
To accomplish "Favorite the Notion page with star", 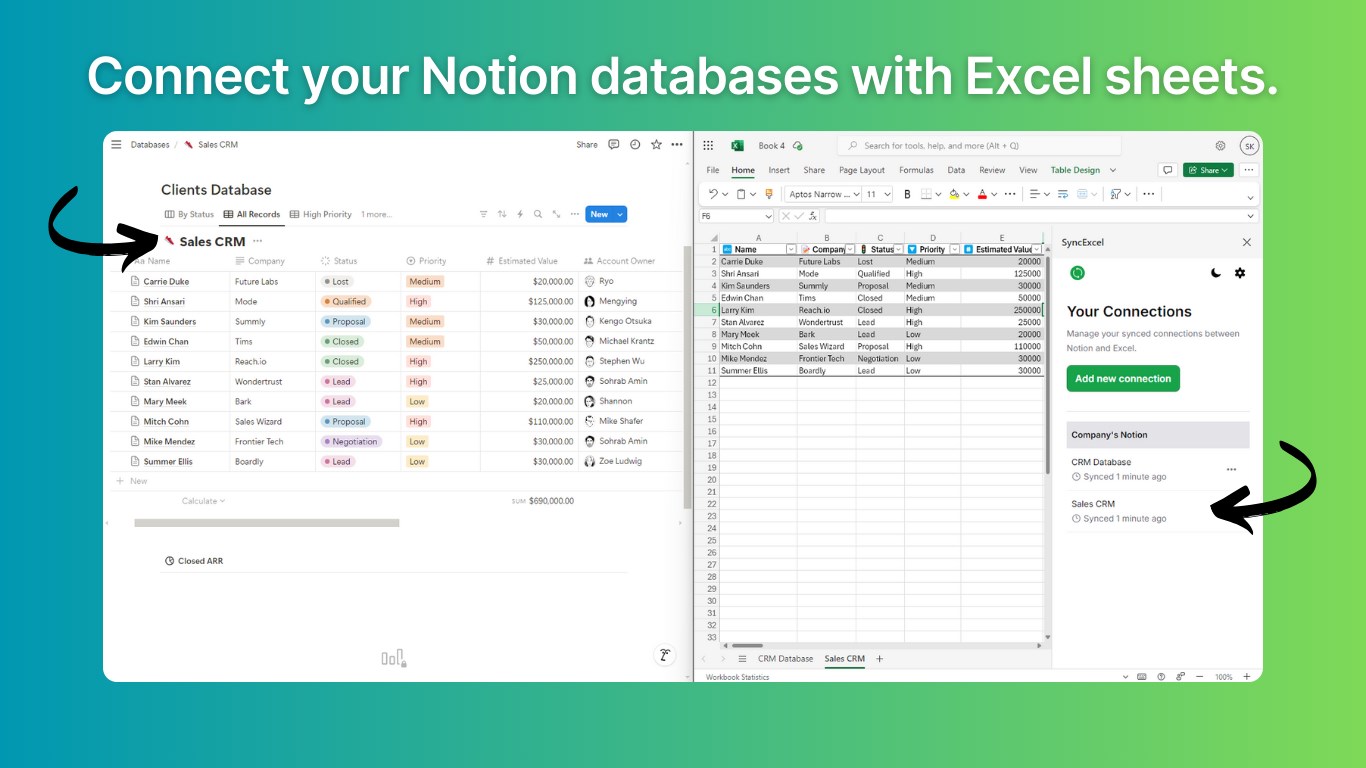I will click(x=656, y=145).
